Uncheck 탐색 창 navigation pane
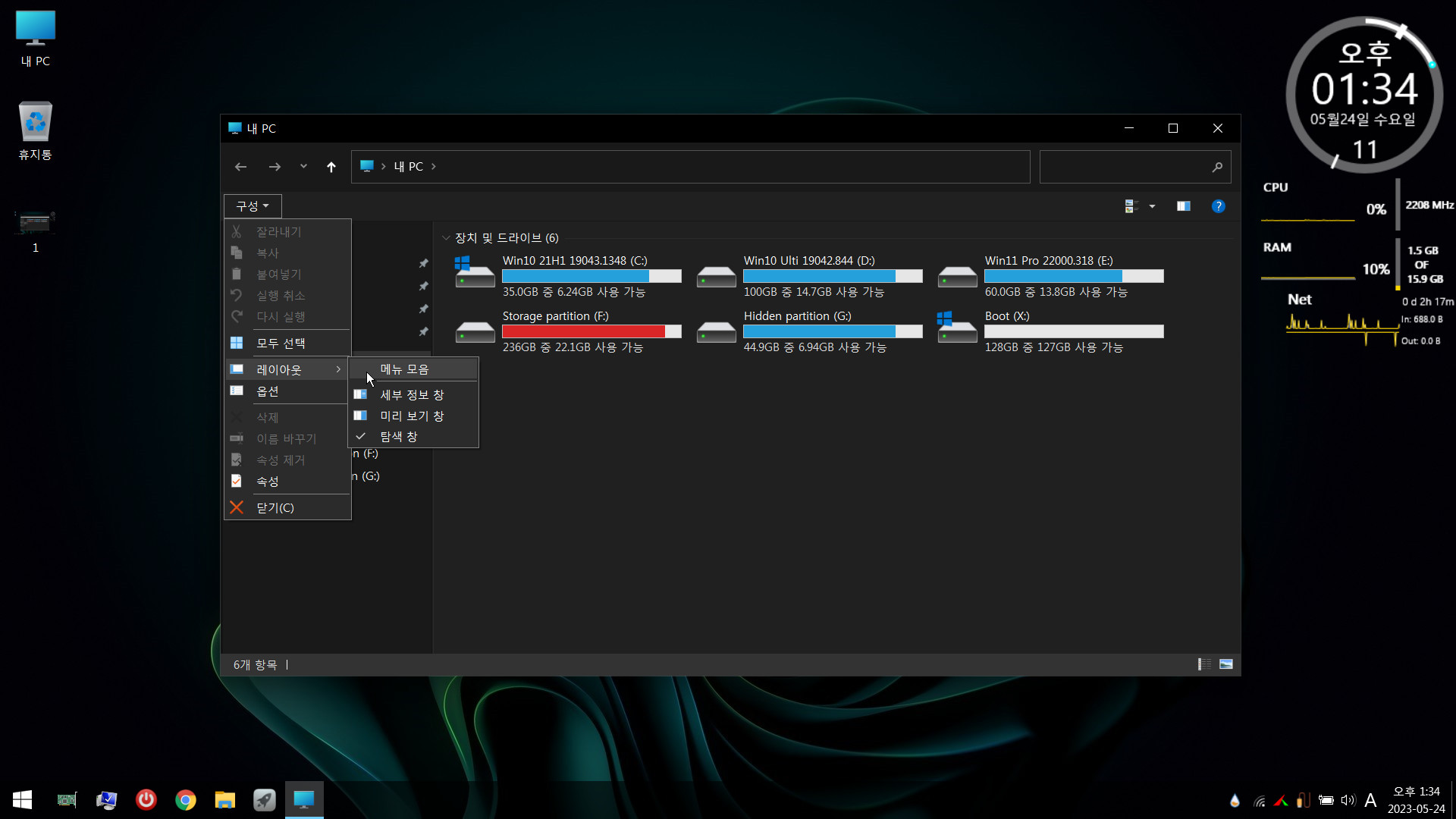This screenshot has width=1456, height=819. coord(413,437)
